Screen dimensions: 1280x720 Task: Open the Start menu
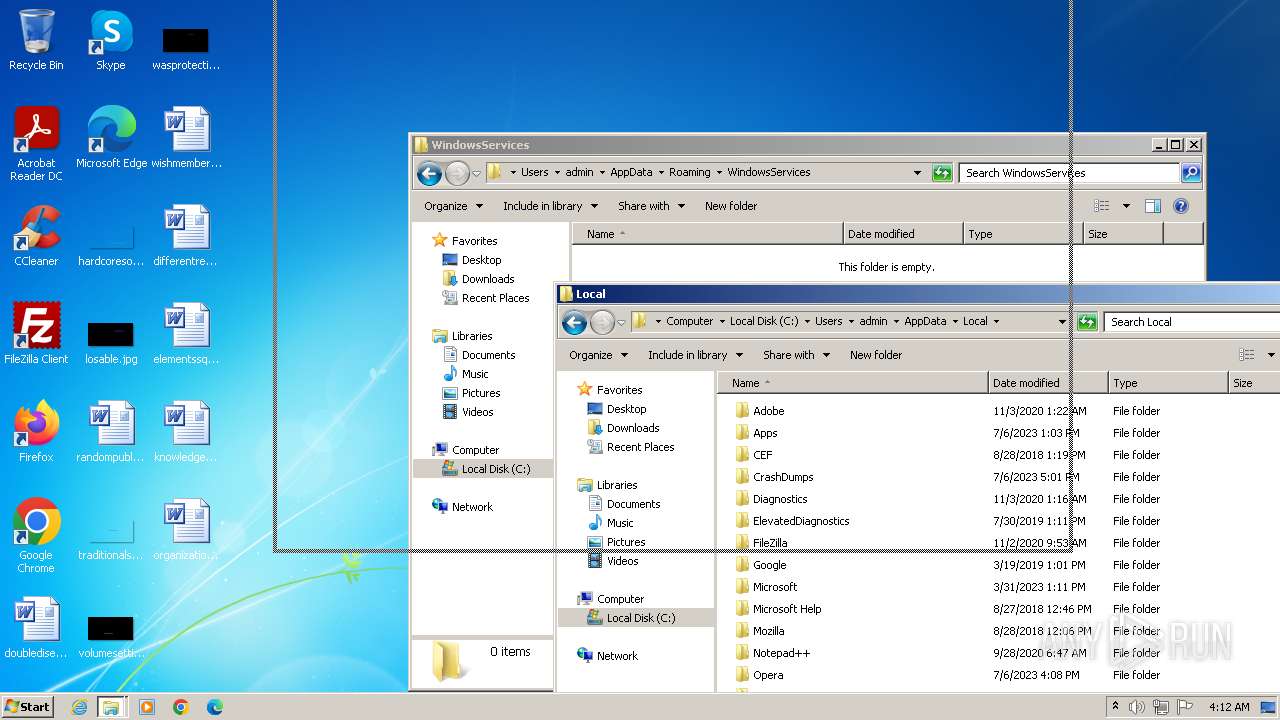[x=27, y=706]
